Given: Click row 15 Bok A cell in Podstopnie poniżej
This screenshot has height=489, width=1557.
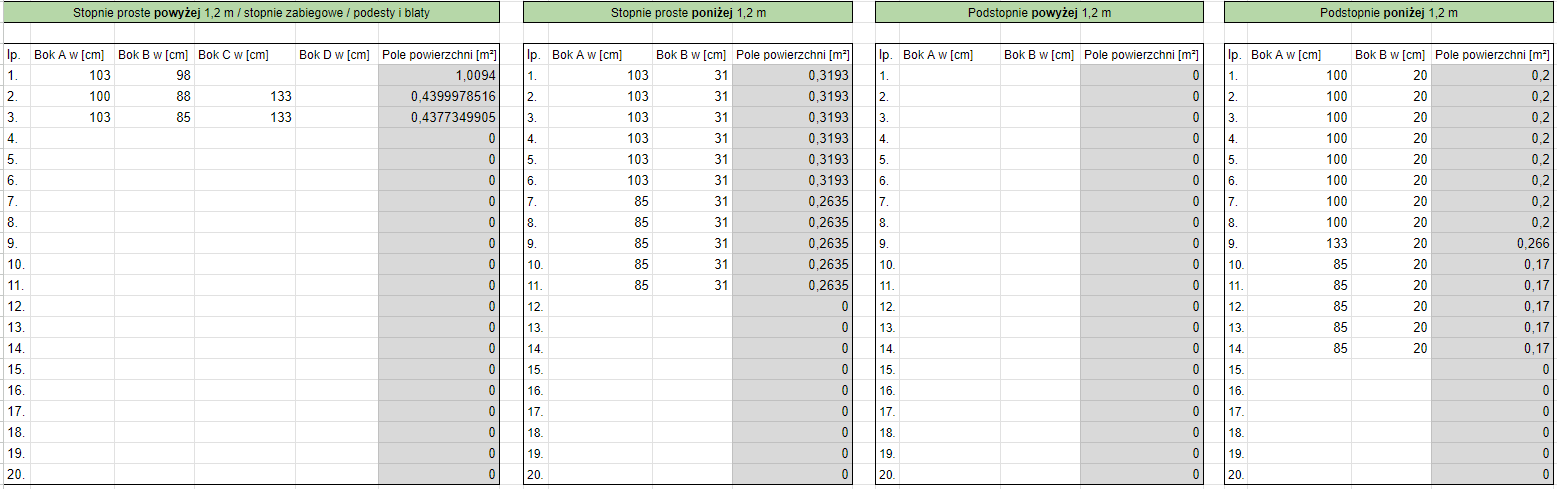Looking at the screenshot, I should point(1300,370).
